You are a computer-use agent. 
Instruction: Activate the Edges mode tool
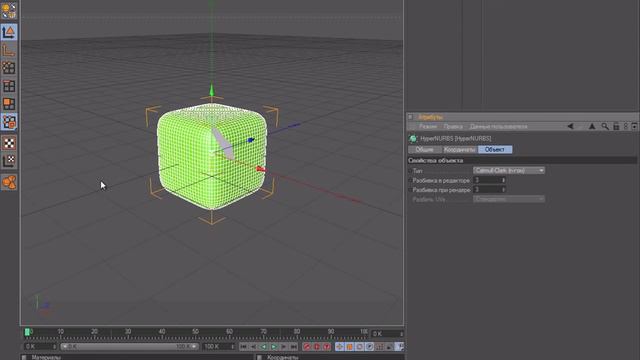9,86
